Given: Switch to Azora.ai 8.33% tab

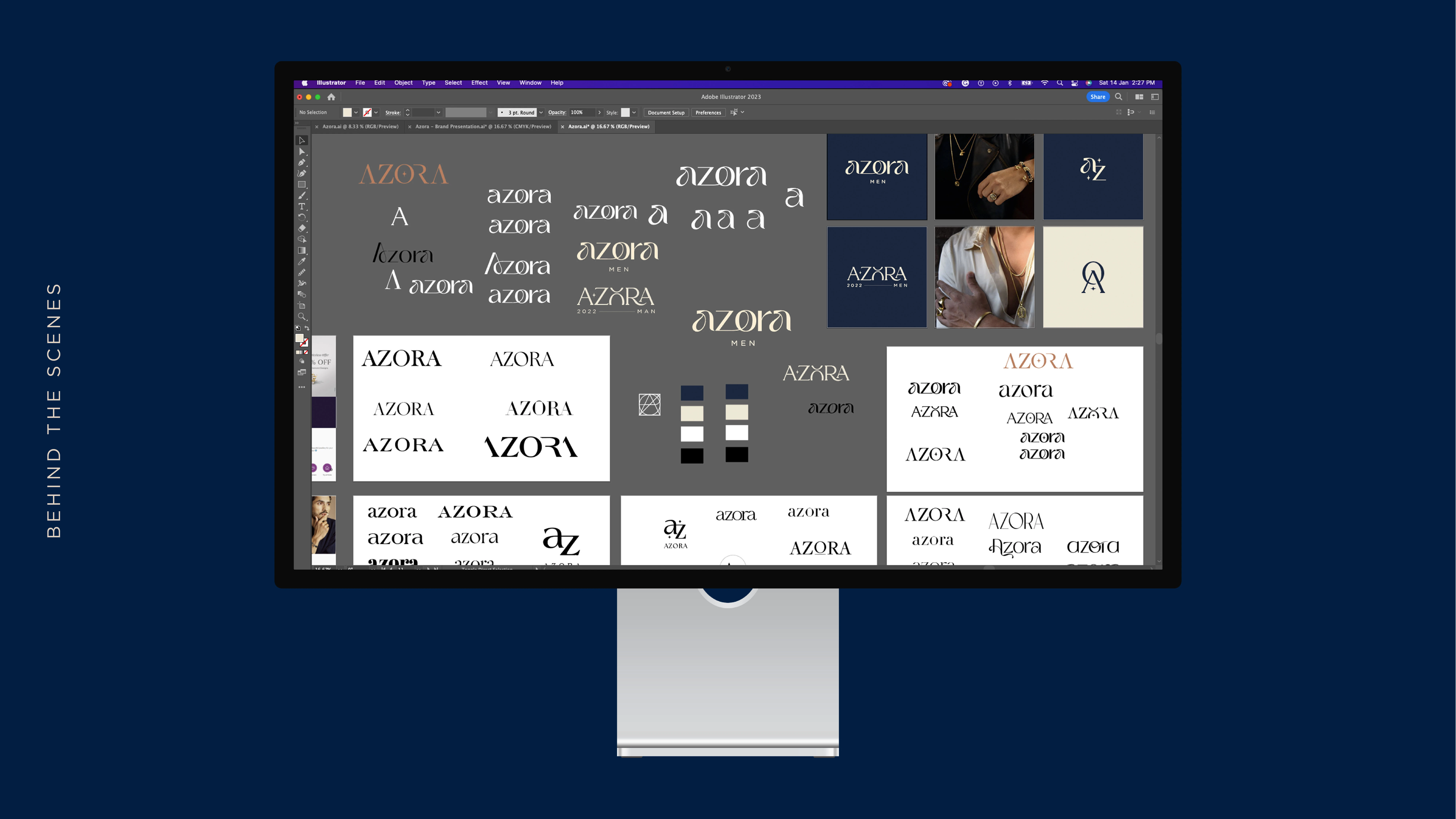Looking at the screenshot, I should [361, 127].
